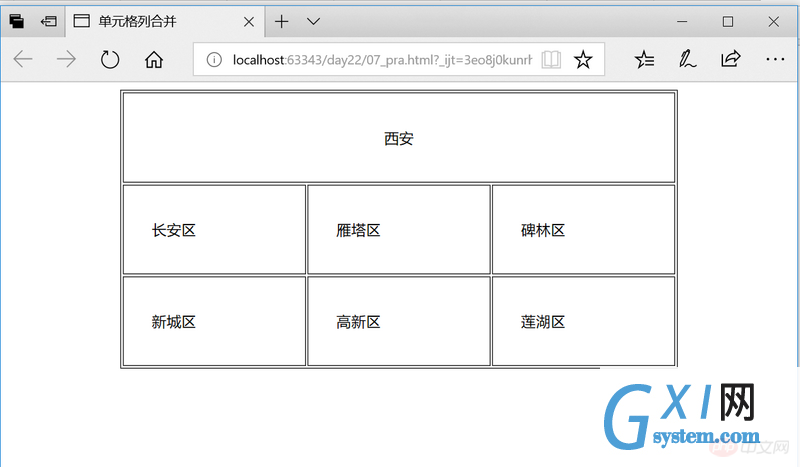
Task: Go back to previous page
Action: click(23, 59)
